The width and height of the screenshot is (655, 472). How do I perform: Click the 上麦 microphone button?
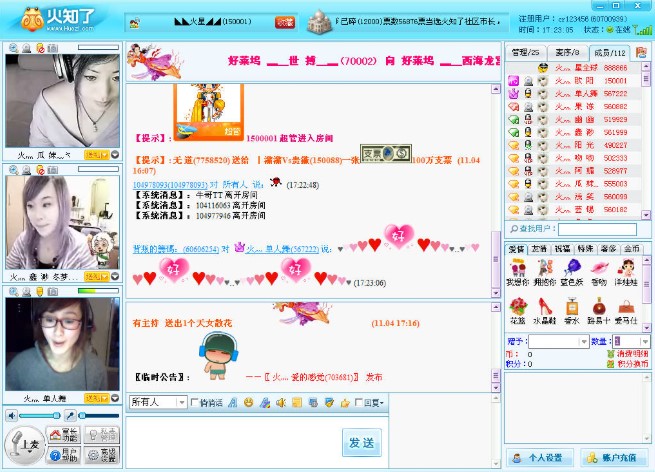[x=25, y=445]
